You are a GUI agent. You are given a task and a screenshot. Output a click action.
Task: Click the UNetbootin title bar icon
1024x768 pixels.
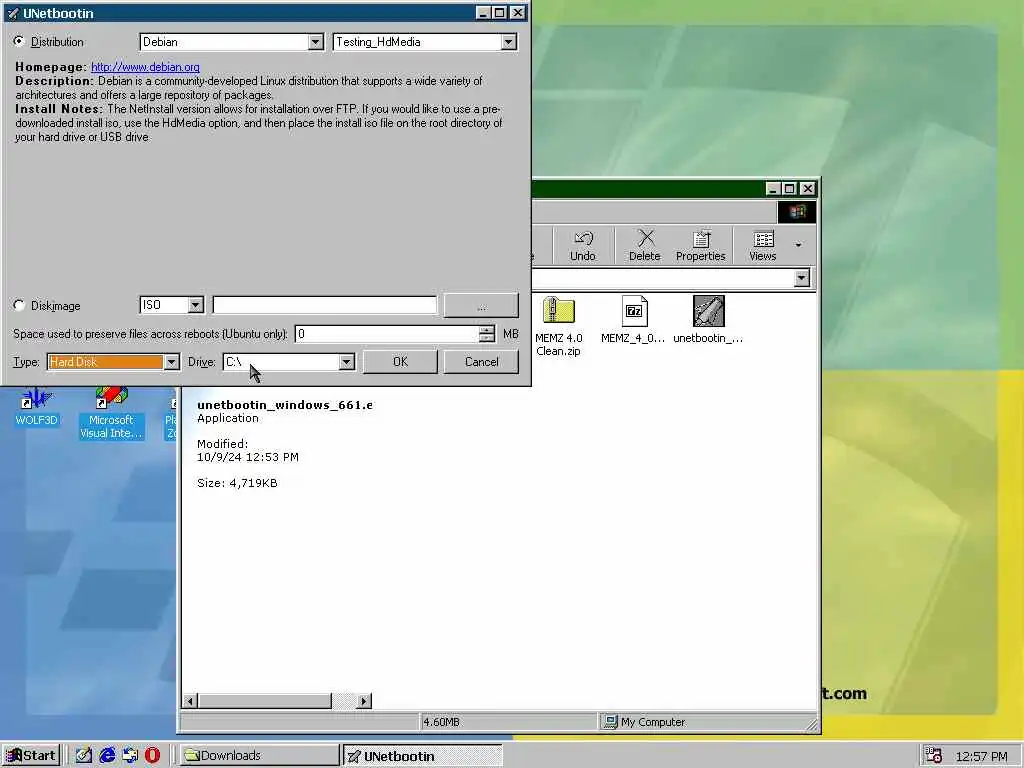click(12, 13)
